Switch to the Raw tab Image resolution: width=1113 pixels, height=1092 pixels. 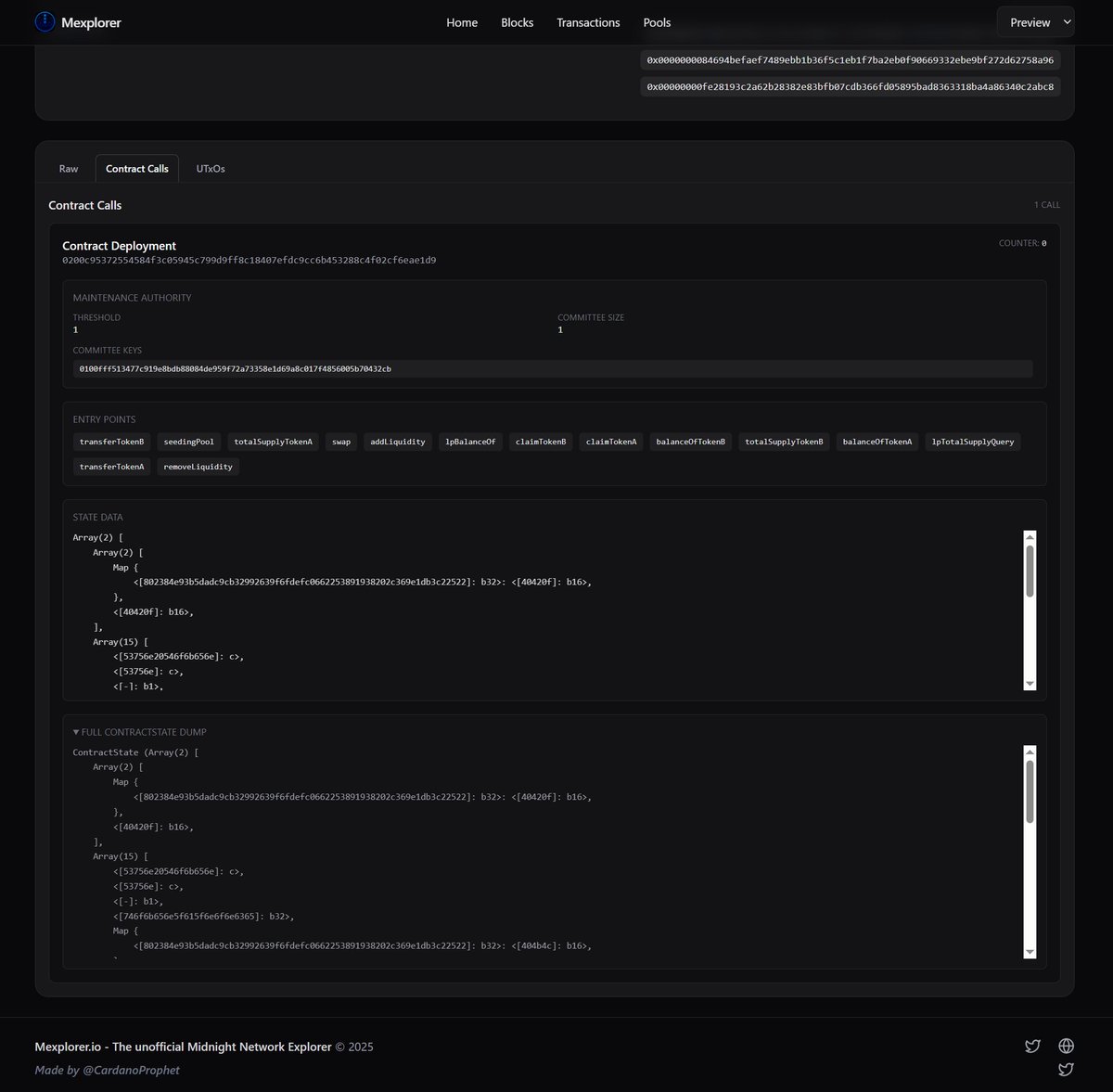coord(69,169)
